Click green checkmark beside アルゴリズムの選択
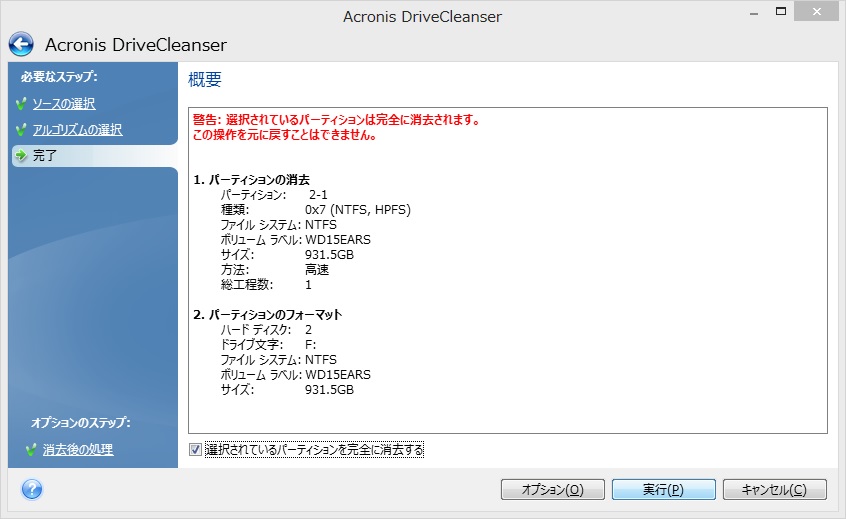The height and width of the screenshot is (519, 846). click(x=21, y=129)
